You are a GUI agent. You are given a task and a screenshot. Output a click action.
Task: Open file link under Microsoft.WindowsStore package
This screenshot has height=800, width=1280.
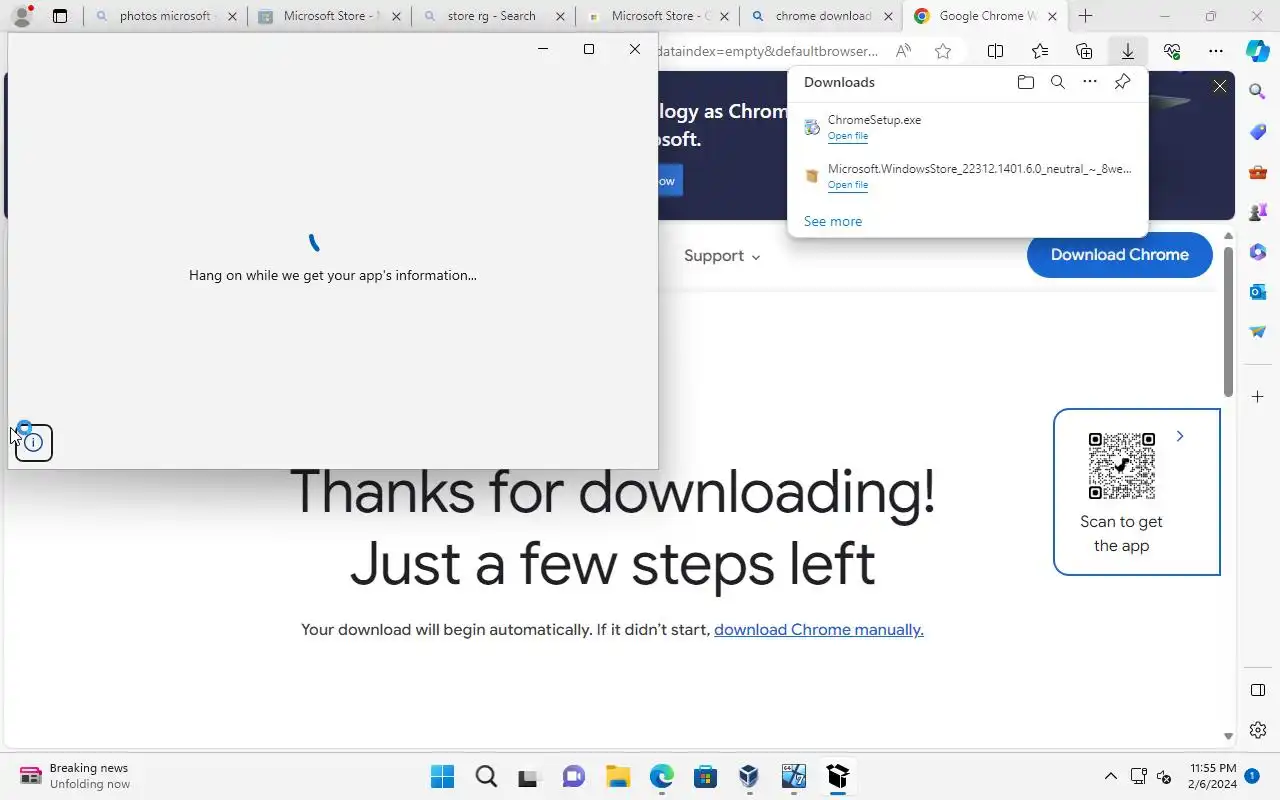pos(848,185)
